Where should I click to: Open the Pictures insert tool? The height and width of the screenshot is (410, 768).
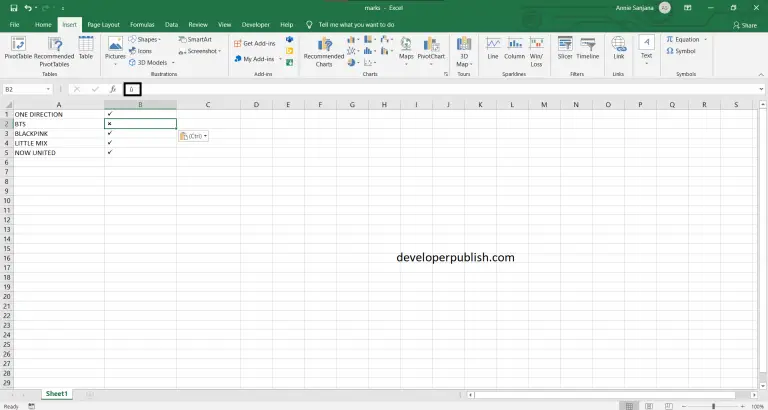(115, 49)
